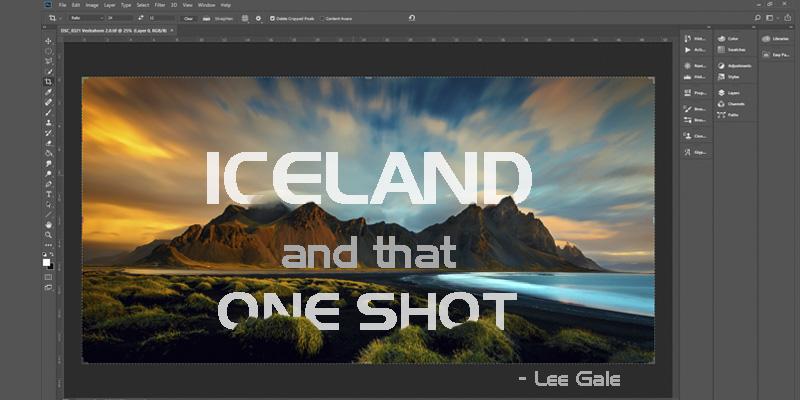
Task: Click the swap width and height icon
Action: (141, 18)
